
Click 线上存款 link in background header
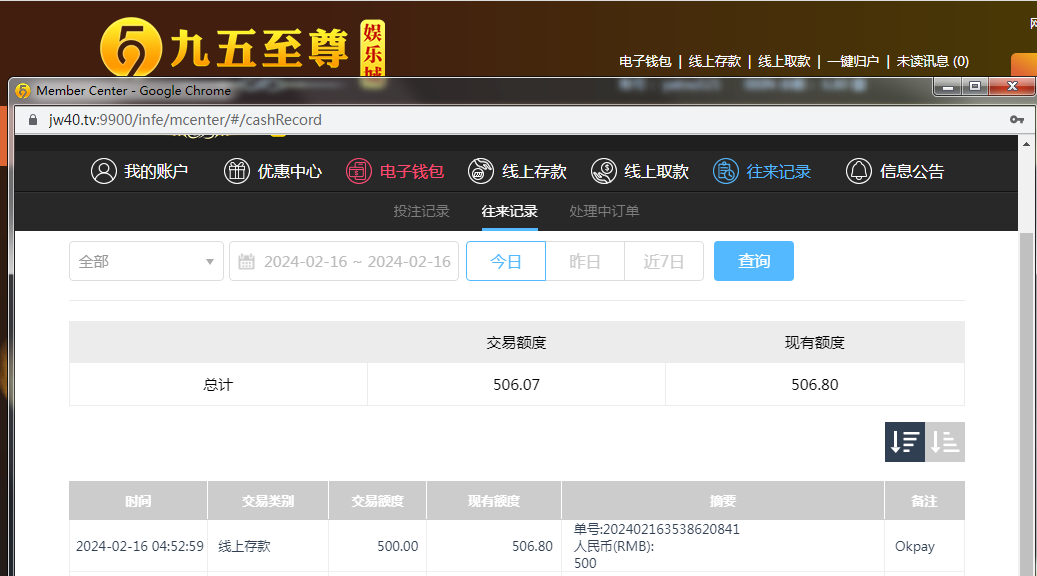click(715, 62)
